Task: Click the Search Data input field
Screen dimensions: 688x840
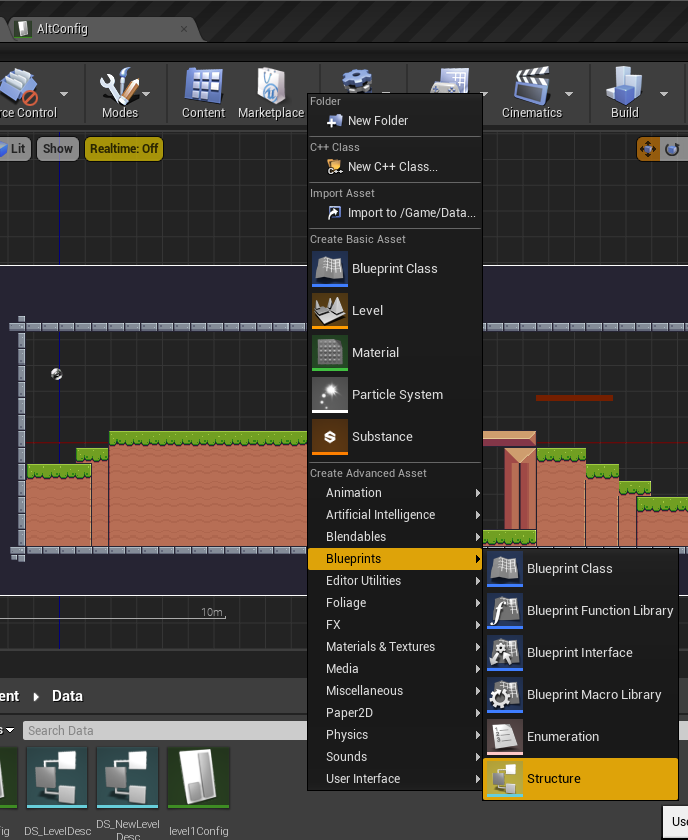Action: point(166,731)
